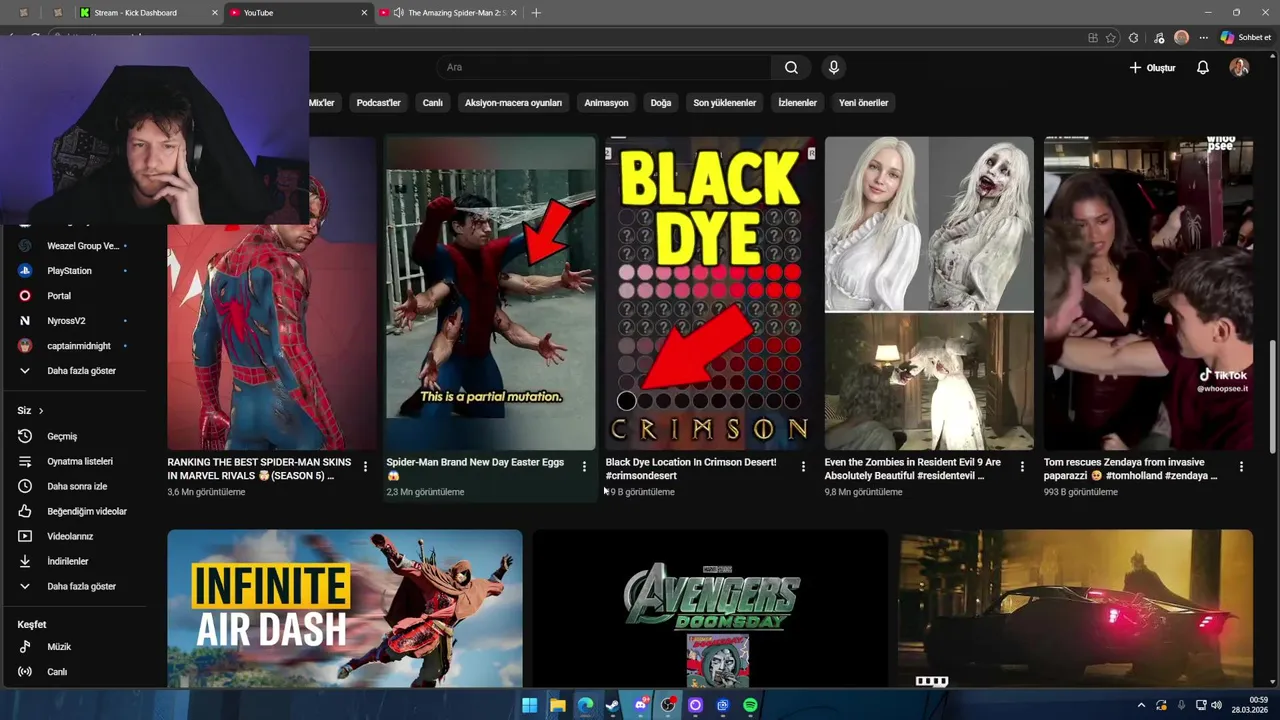Screen dimensions: 1280x720
Task: Click title Black Dye Location In Crimson Desert
Action: tap(691, 469)
